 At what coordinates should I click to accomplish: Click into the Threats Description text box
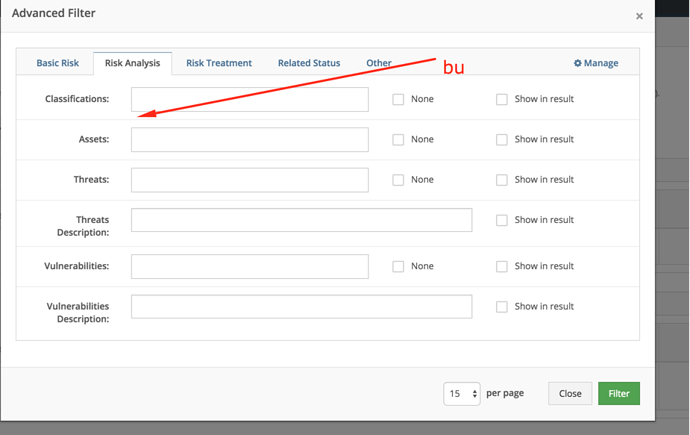point(301,220)
